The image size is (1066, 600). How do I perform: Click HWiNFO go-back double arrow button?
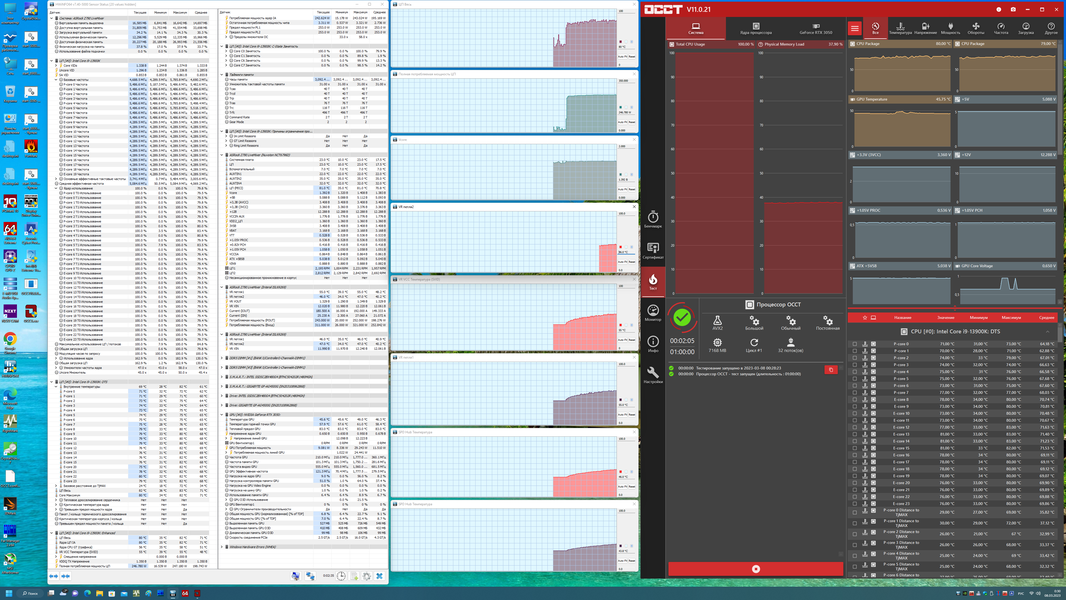(x=54, y=576)
